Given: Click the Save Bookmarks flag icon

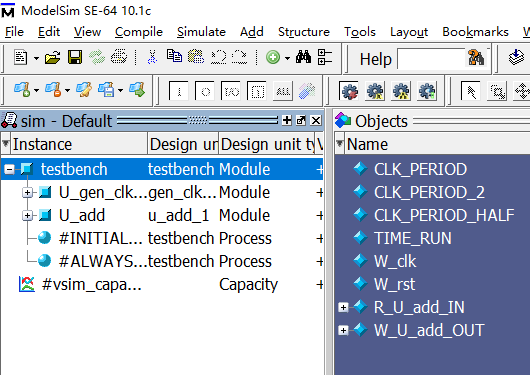Looking at the screenshot, I should (x=106, y=90).
